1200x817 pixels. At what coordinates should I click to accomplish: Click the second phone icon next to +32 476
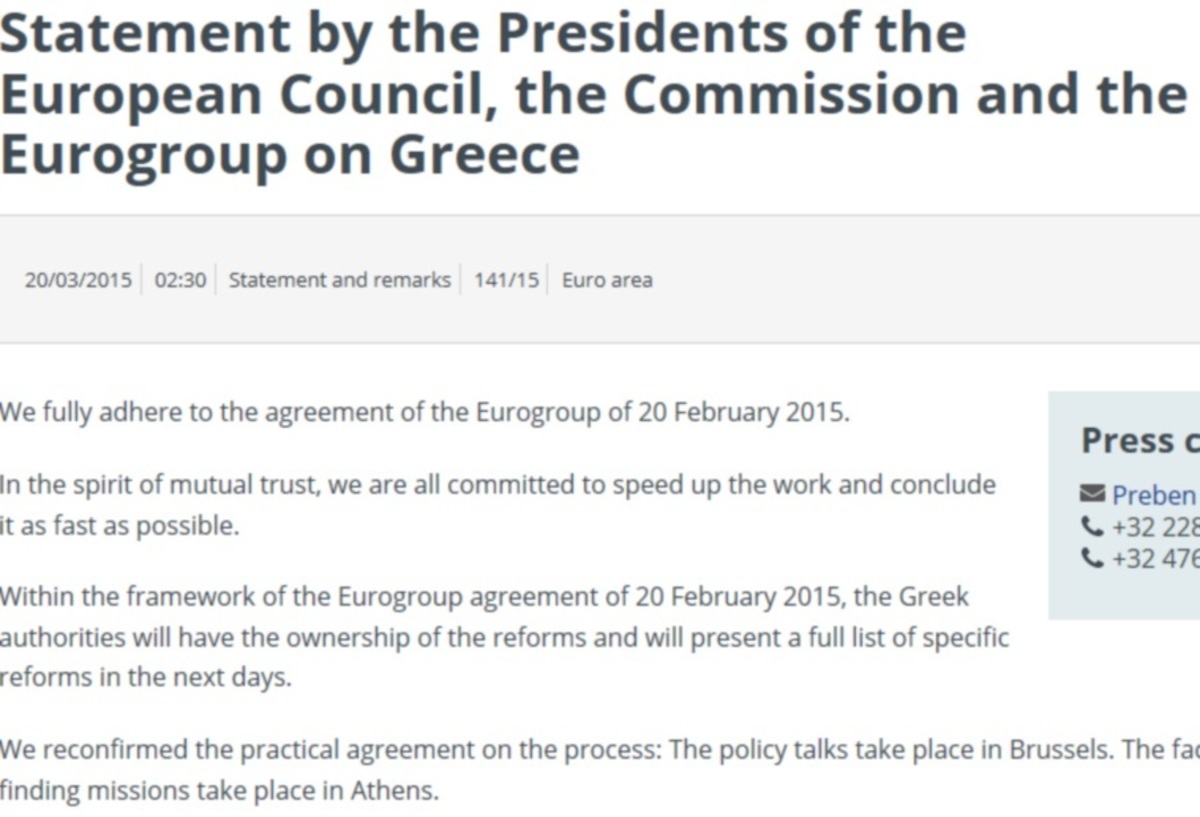[x=1092, y=558]
